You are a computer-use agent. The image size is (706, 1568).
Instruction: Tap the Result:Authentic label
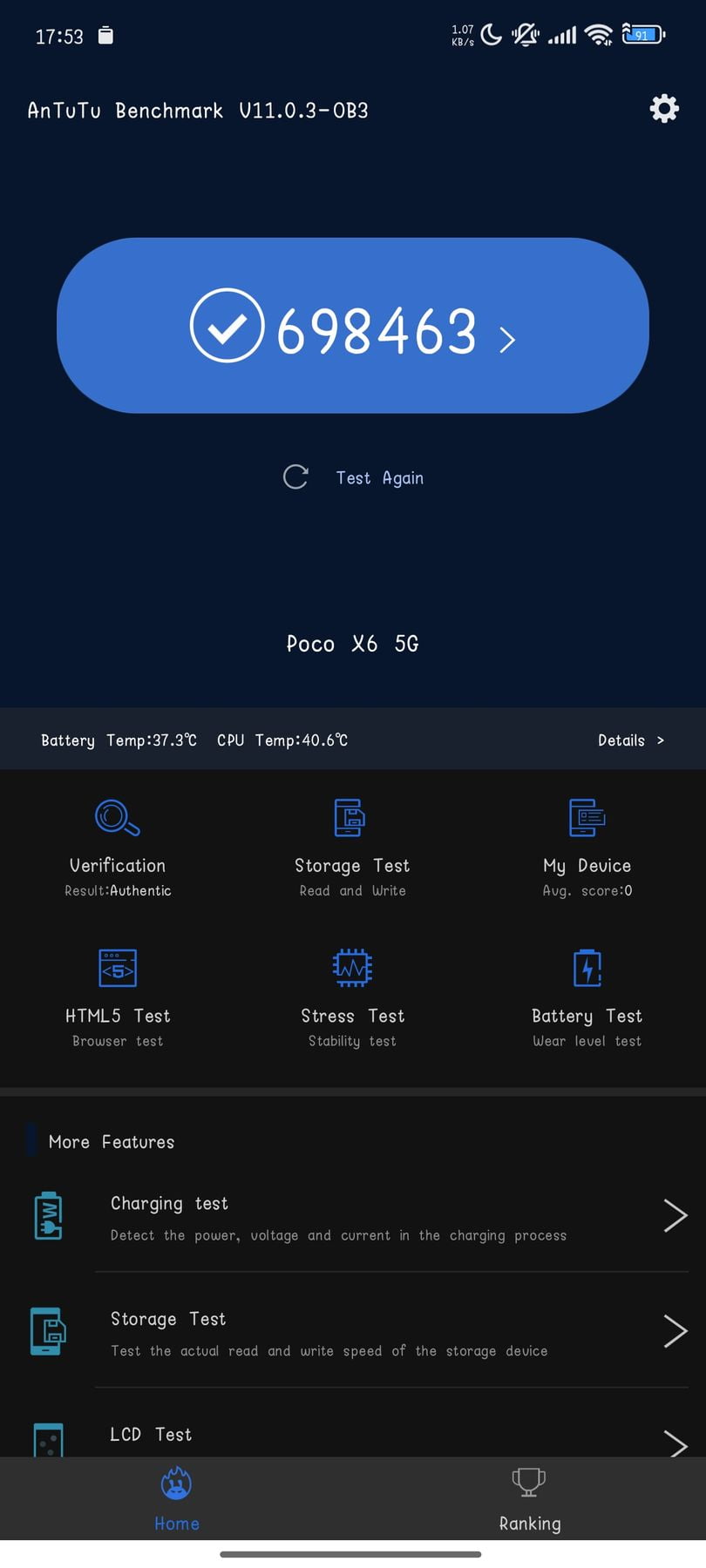[x=118, y=890]
